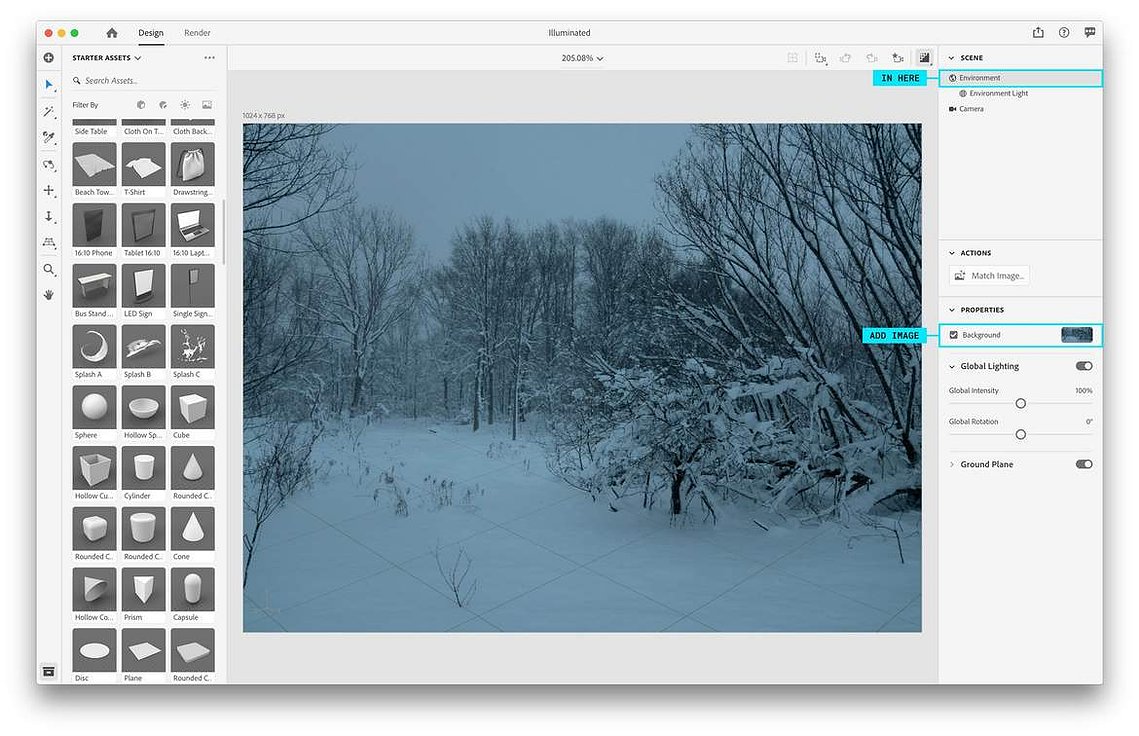Select the Splash A asset thumbnail
The image size is (1139, 736).
click(x=94, y=347)
